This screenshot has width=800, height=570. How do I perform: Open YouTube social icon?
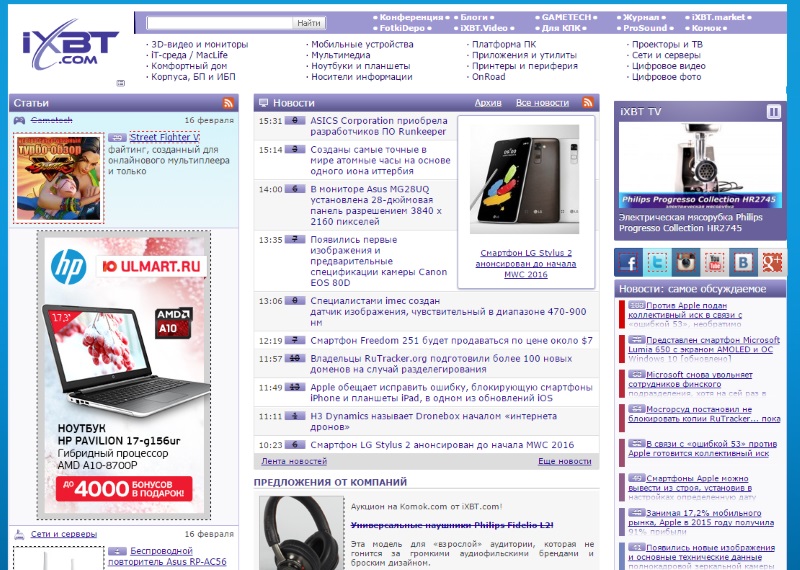point(714,263)
